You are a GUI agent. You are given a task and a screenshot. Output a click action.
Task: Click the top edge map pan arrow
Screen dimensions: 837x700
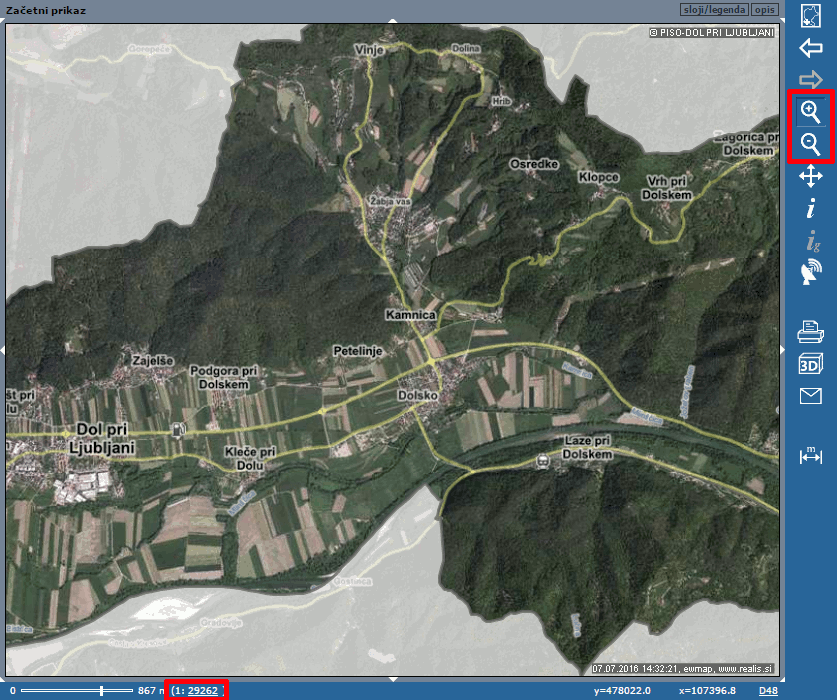click(x=392, y=20)
